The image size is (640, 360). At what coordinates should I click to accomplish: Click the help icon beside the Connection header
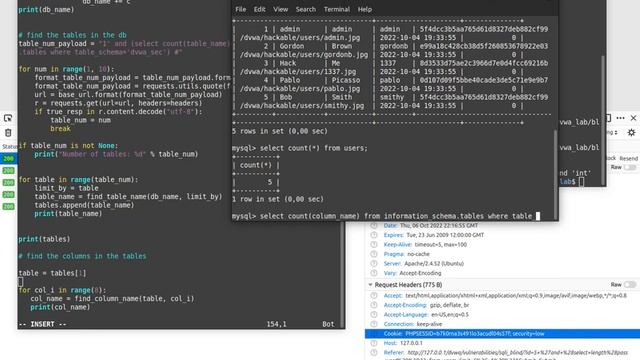[374, 324]
